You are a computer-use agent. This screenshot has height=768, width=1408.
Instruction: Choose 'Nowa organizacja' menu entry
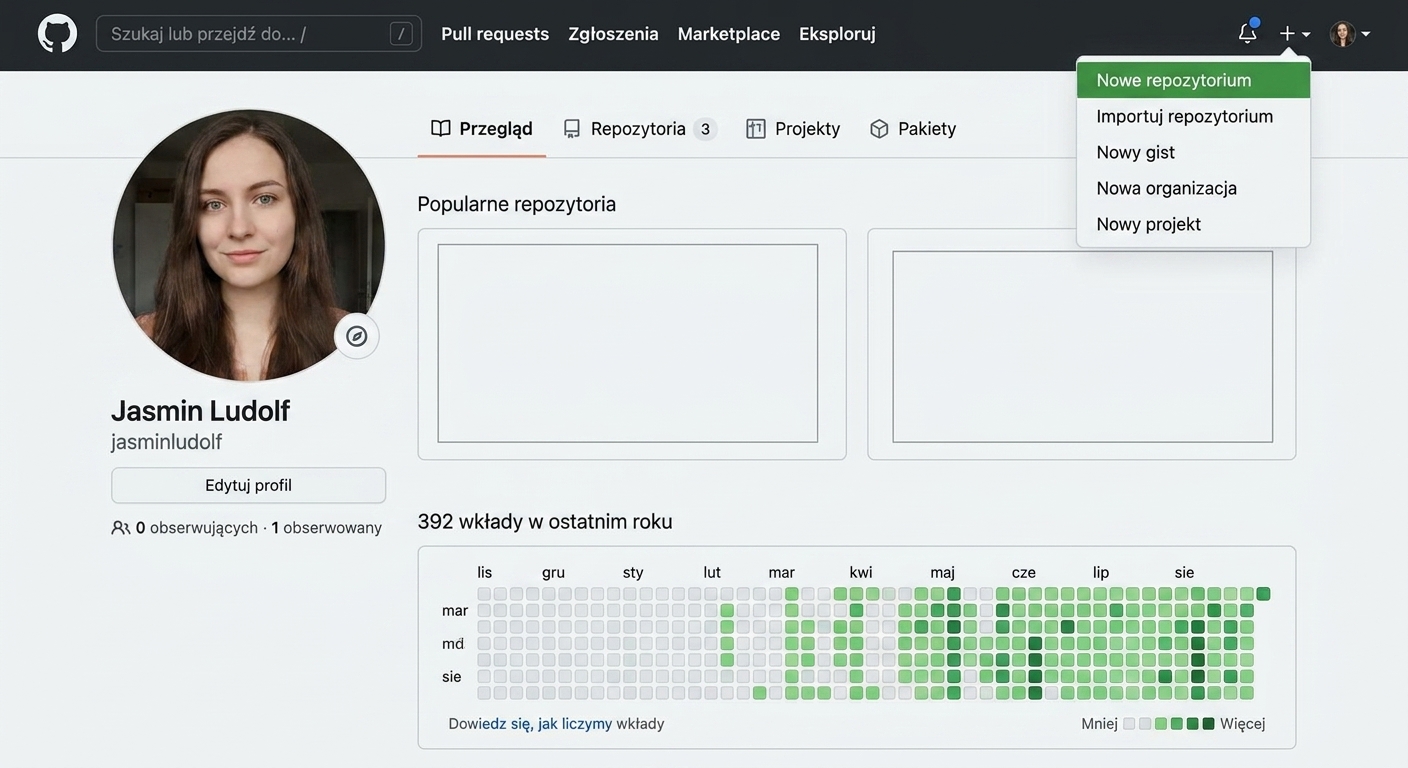click(x=1193, y=188)
